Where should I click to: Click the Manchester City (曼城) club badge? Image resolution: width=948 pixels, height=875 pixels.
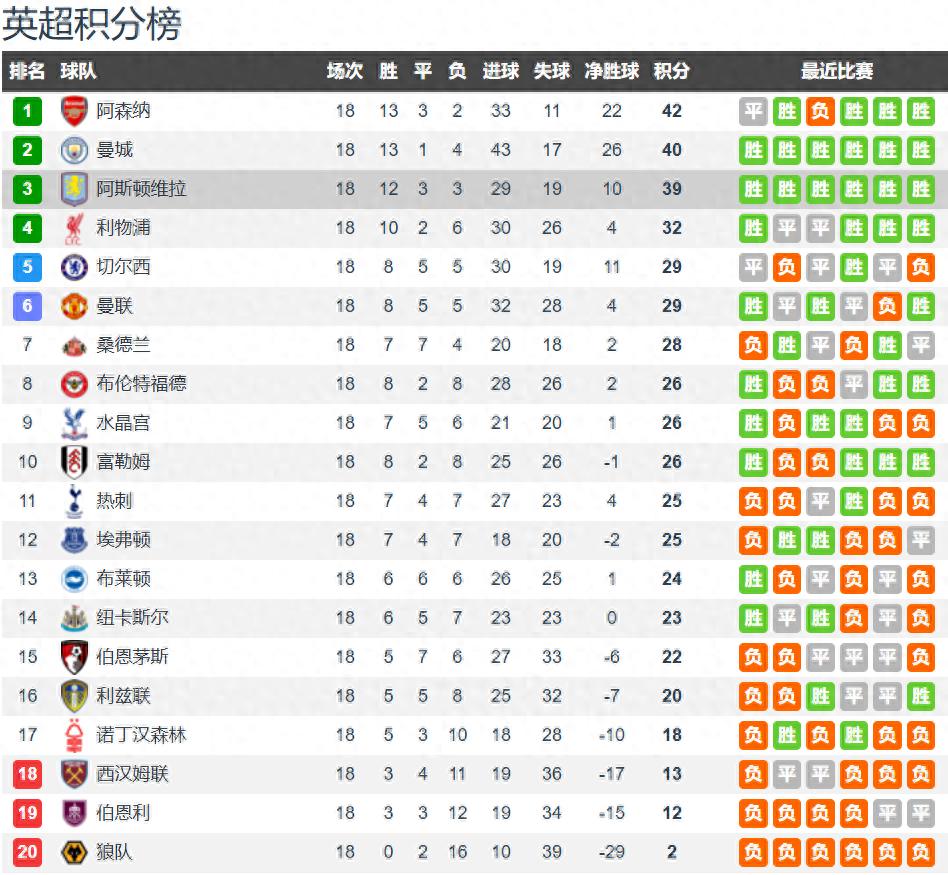73,150
